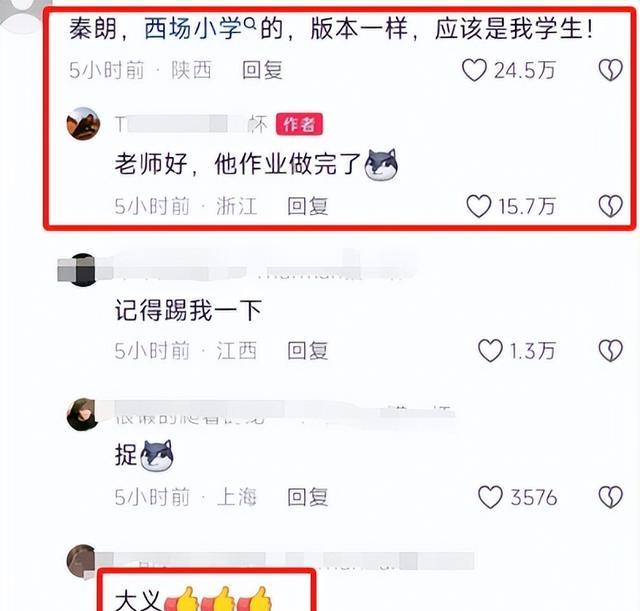Image resolution: width=640 pixels, height=611 pixels.
Task: Open avatar of 记得踢我一下 commenter
Action: pyautogui.click(x=83, y=270)
